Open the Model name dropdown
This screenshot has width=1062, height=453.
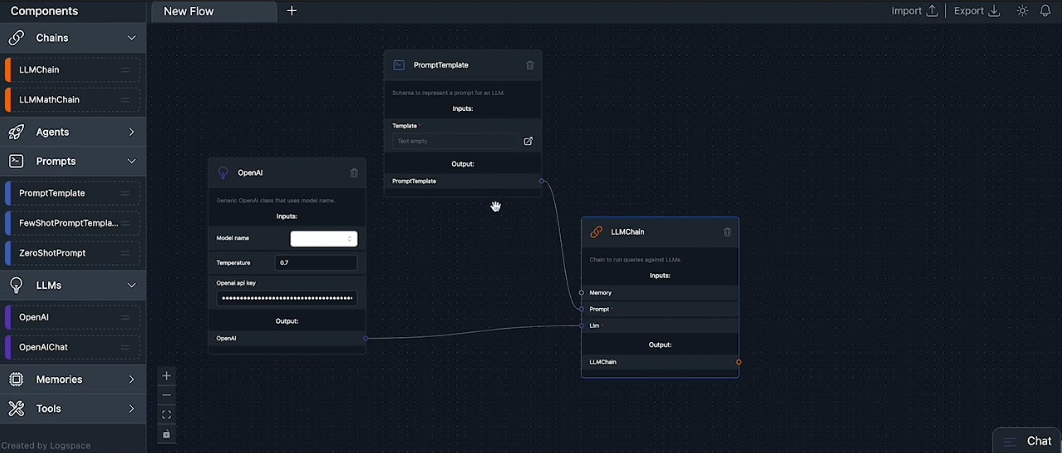(x=324, y=238)
